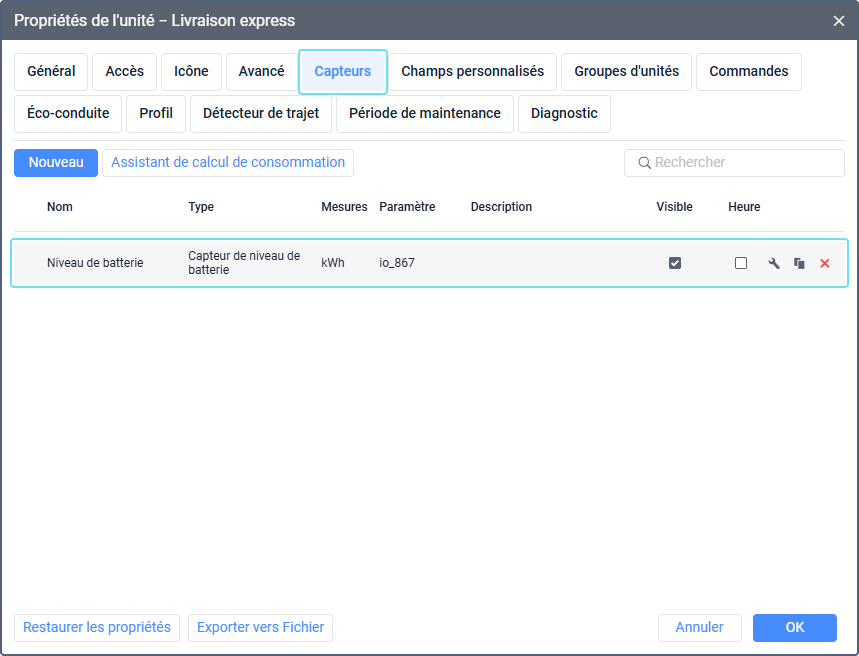Click the Visible column header
Screen dimensions: 859x656
pos(674,207)
